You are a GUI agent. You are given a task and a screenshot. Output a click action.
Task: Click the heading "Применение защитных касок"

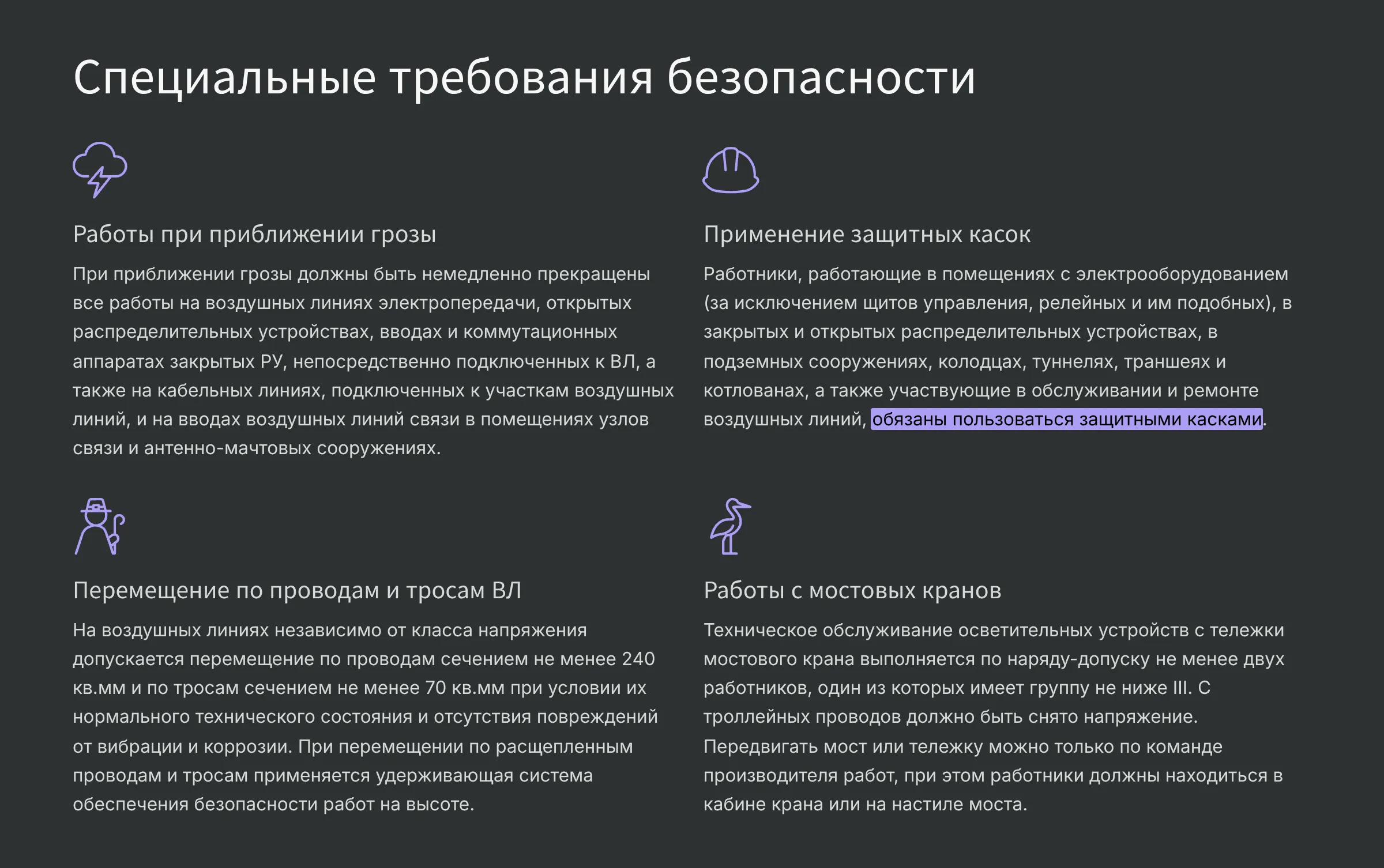pyautogui.click(x=867, y=234)
